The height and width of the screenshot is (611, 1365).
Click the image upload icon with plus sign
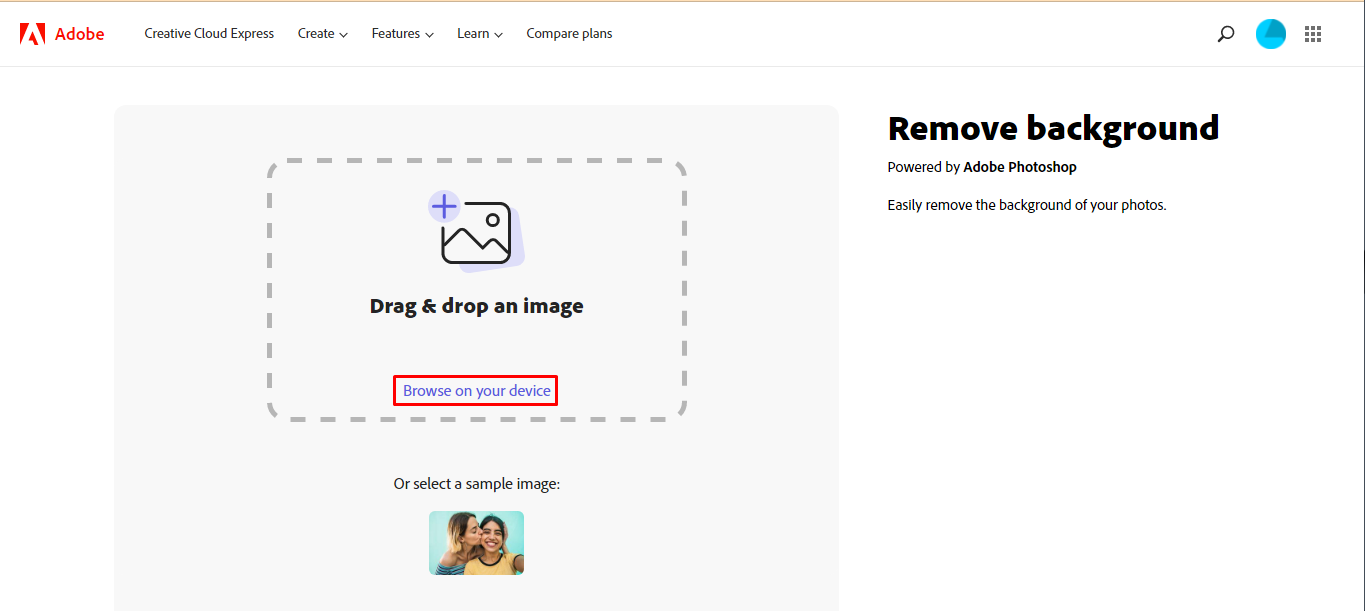click(x=476, y=230)
